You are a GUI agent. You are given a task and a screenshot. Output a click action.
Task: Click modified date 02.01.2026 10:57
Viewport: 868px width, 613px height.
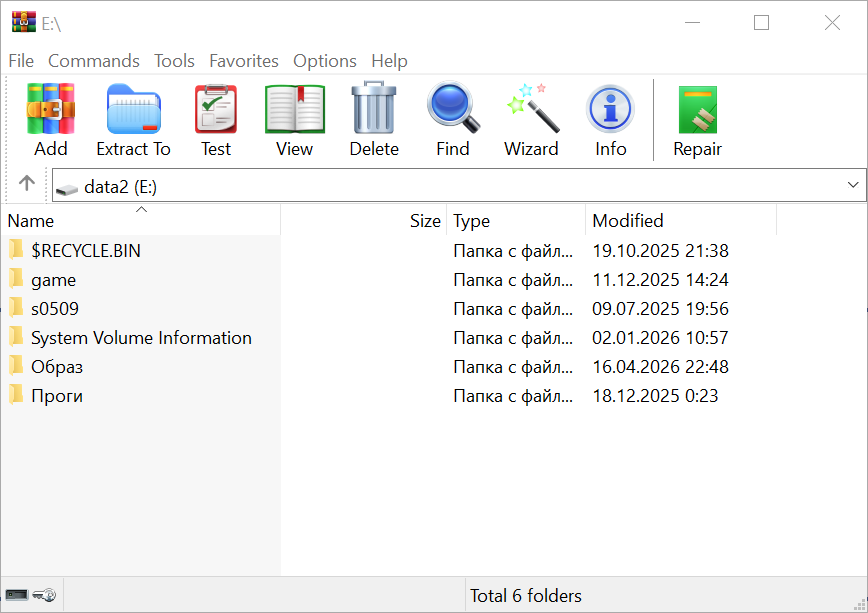click(660, 338)
